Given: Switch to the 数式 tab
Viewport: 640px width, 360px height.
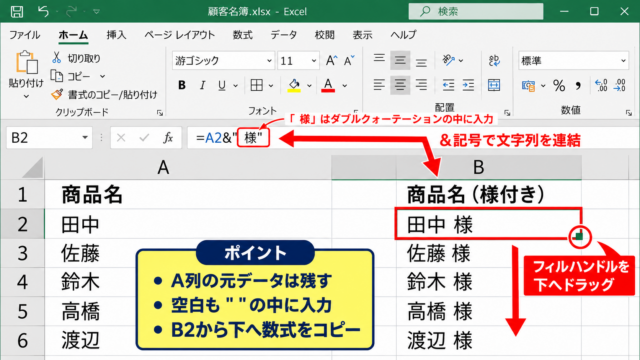Looking at the screenshot, I should (242, 35).
